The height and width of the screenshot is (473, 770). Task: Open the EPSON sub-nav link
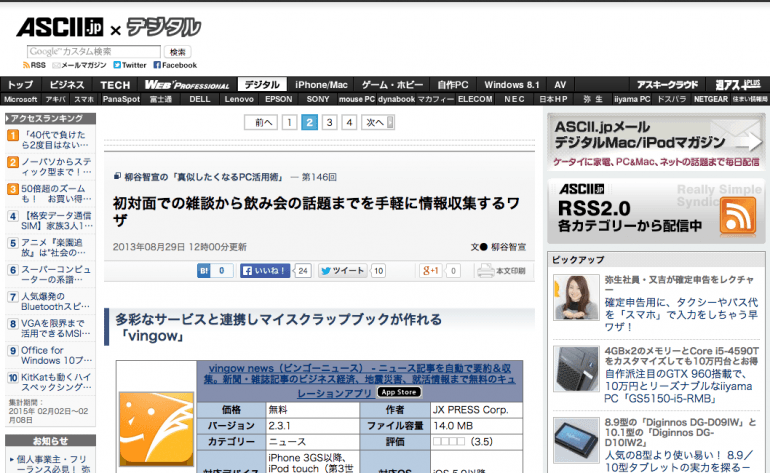278,99
